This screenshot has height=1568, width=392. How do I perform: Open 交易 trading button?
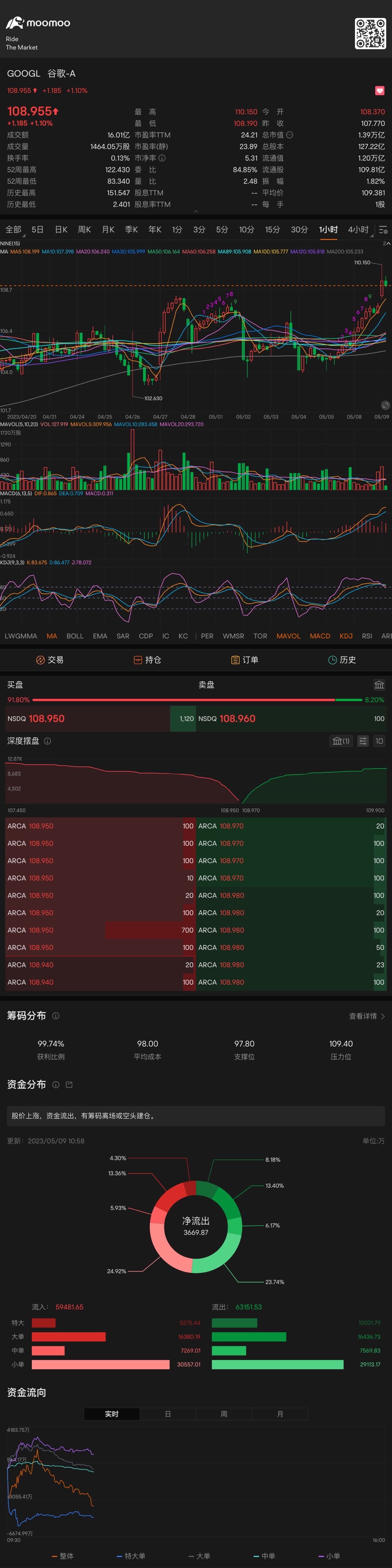pyautogui.click(x=50, y=660)
